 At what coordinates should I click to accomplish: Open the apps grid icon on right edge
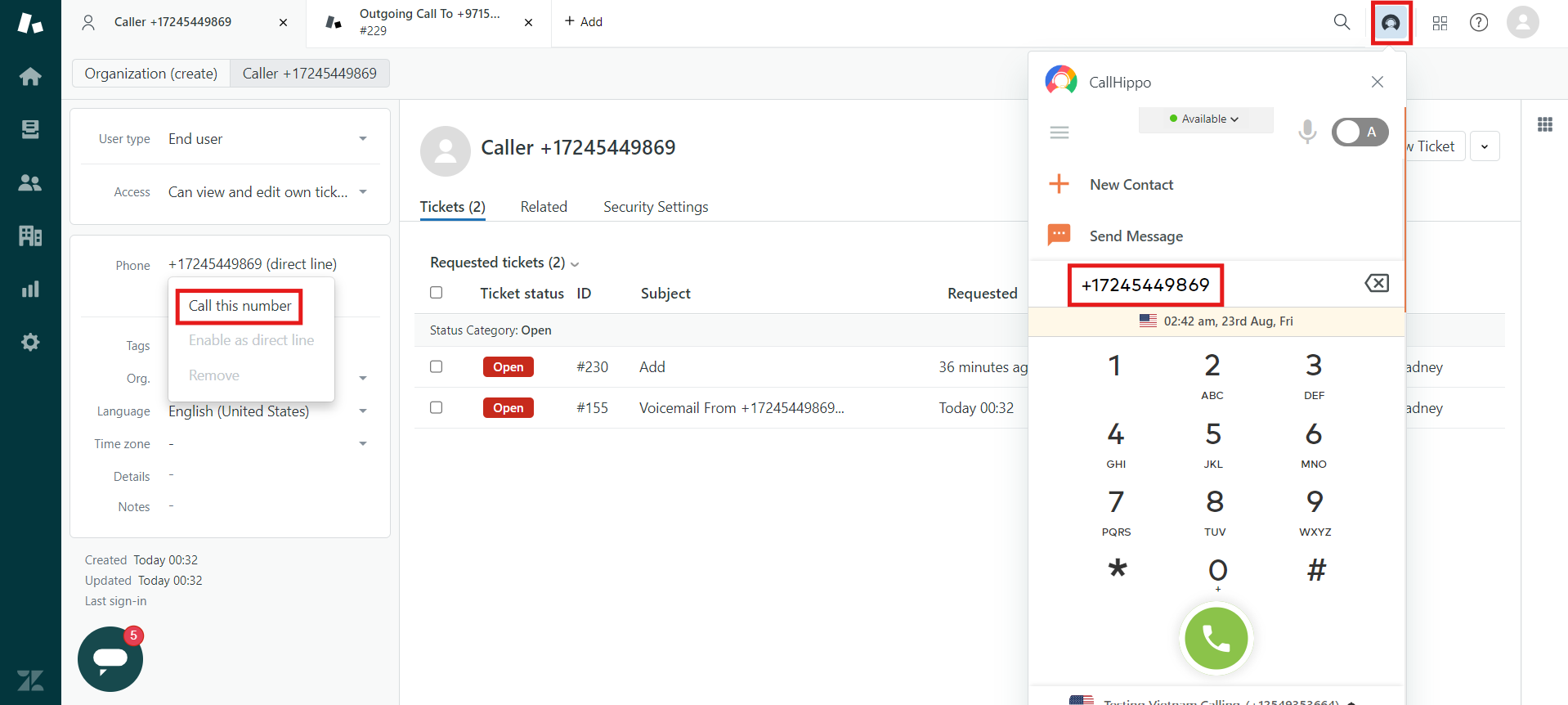[x=1545, y=124]
